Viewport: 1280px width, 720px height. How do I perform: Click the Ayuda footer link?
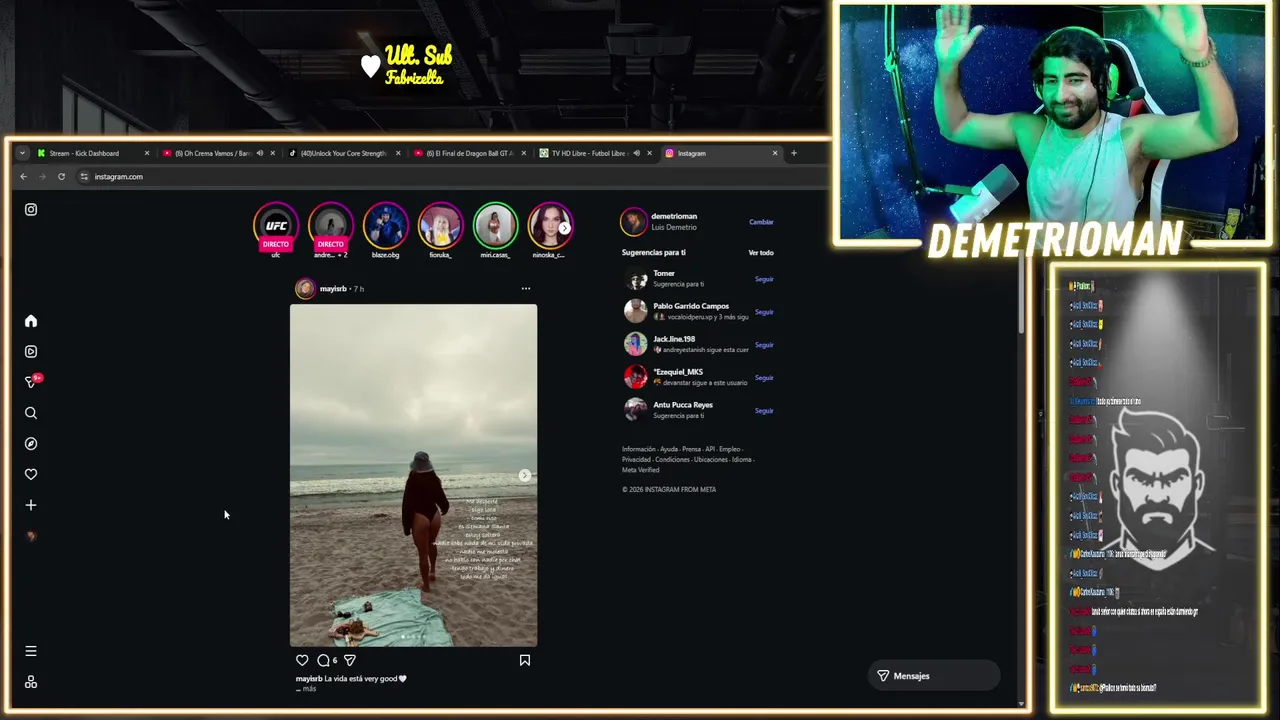[669, 449]
